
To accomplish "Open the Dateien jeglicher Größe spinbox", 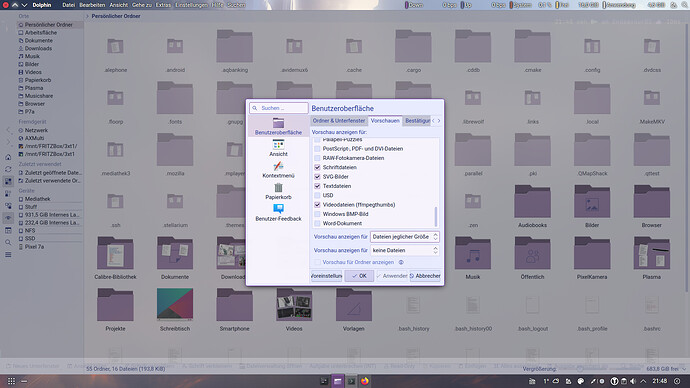I will 404,237.
